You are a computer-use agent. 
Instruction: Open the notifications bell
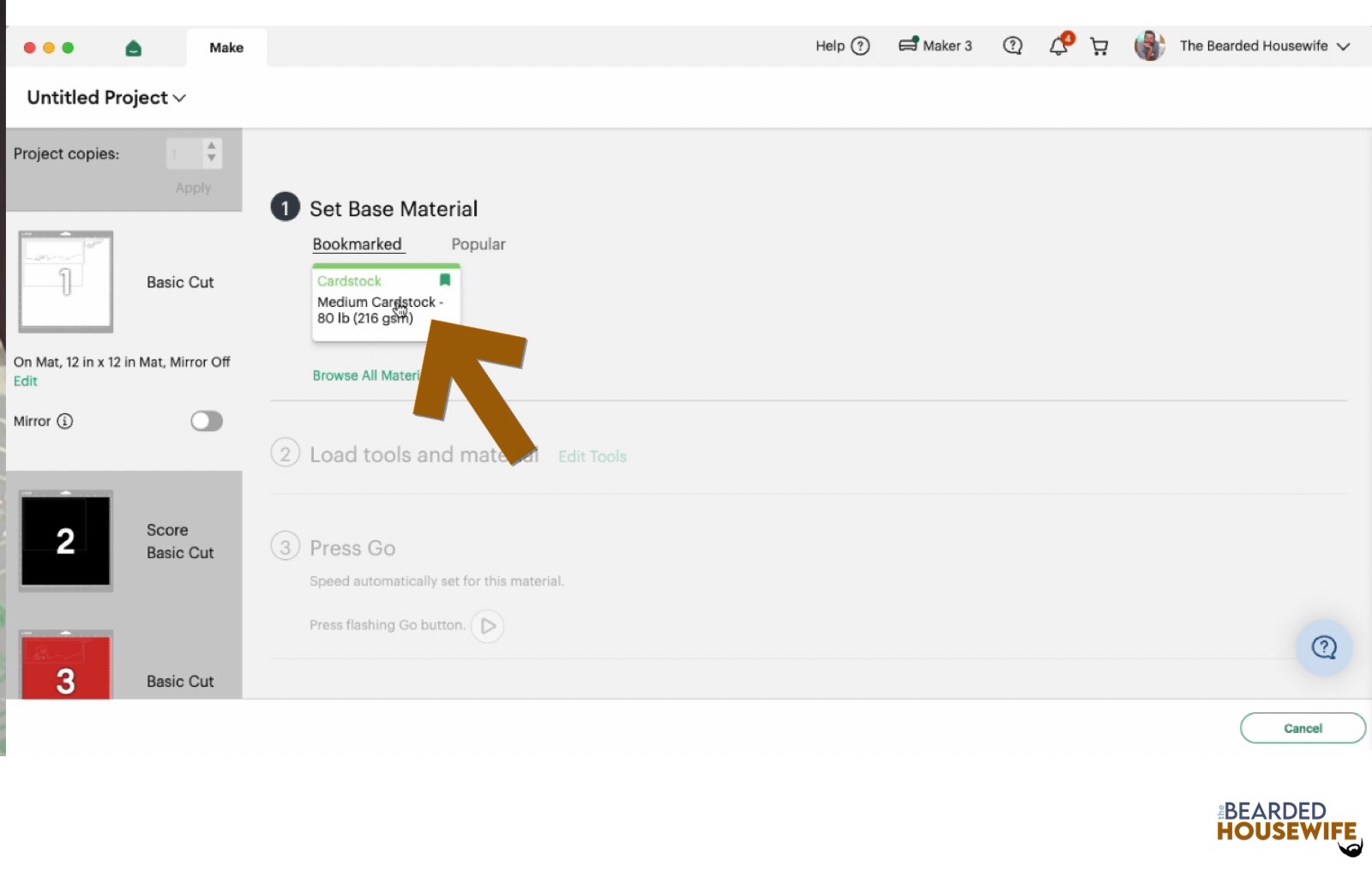(1060, 45)
